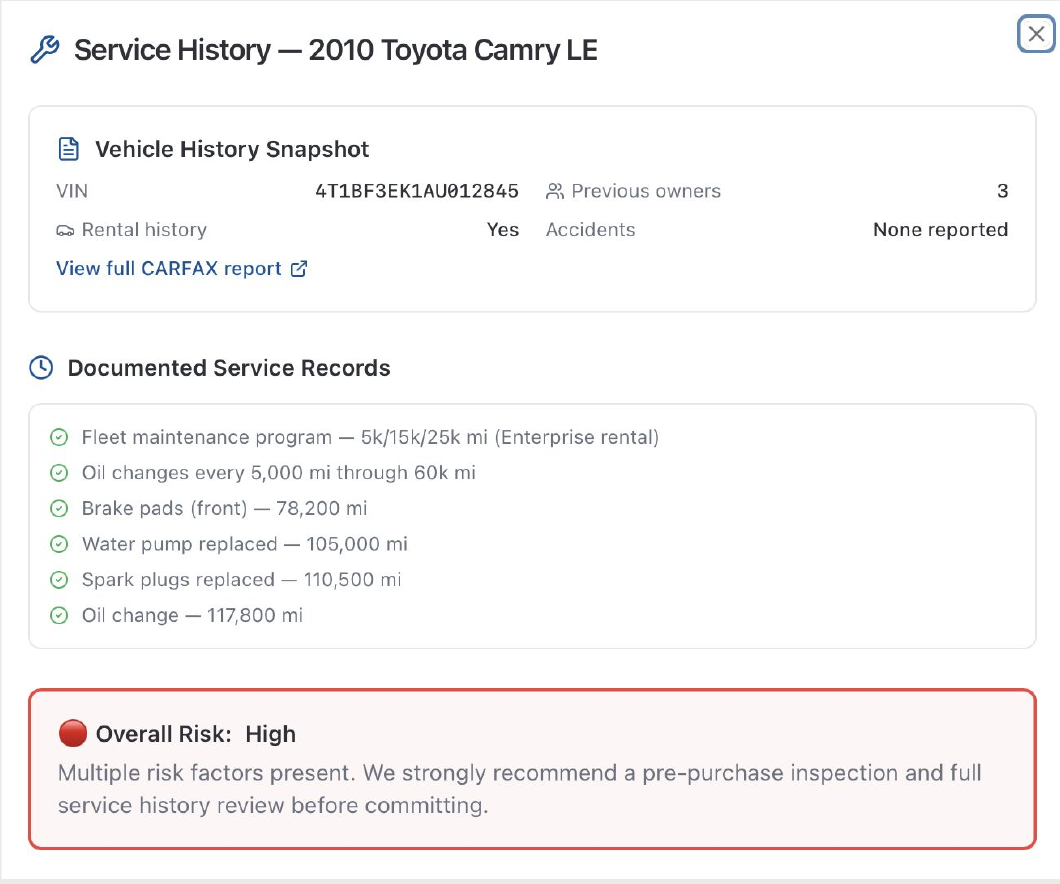This screenshot has width=1060, height=884.
Task: Click the check icon for Brake pads (front)
Action: [x=59, y=508]
